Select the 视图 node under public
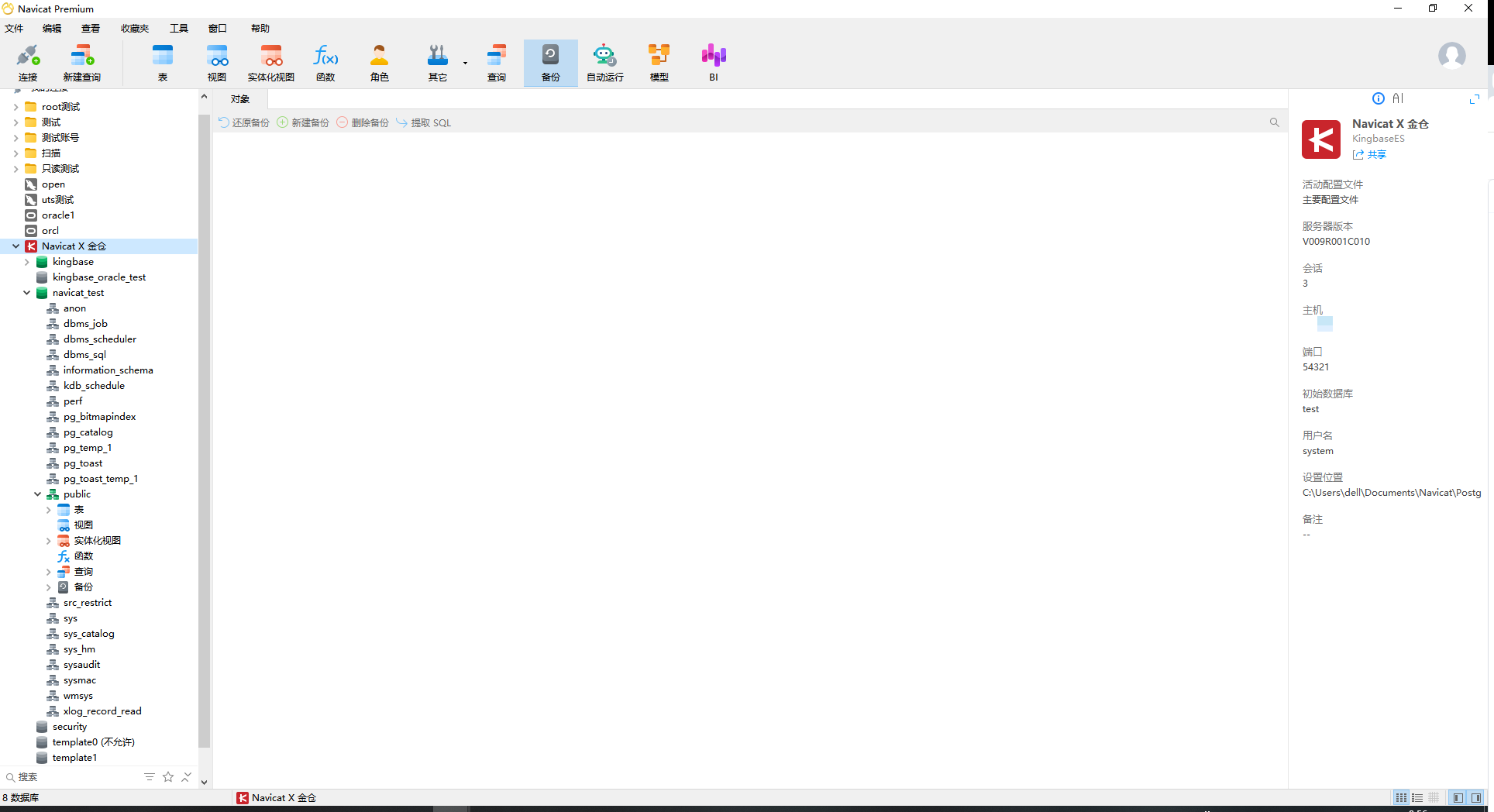This screenshot has height=812, width=1494. pyautogui.click(x=84, y=525)
